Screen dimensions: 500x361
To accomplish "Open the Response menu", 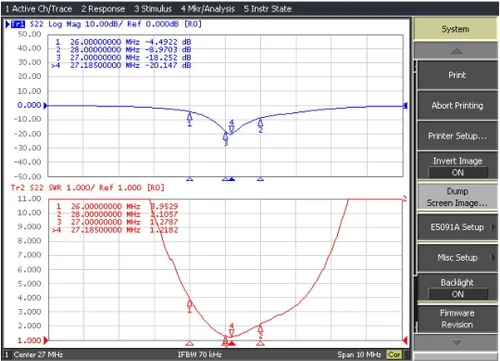I will pos(103,9).
